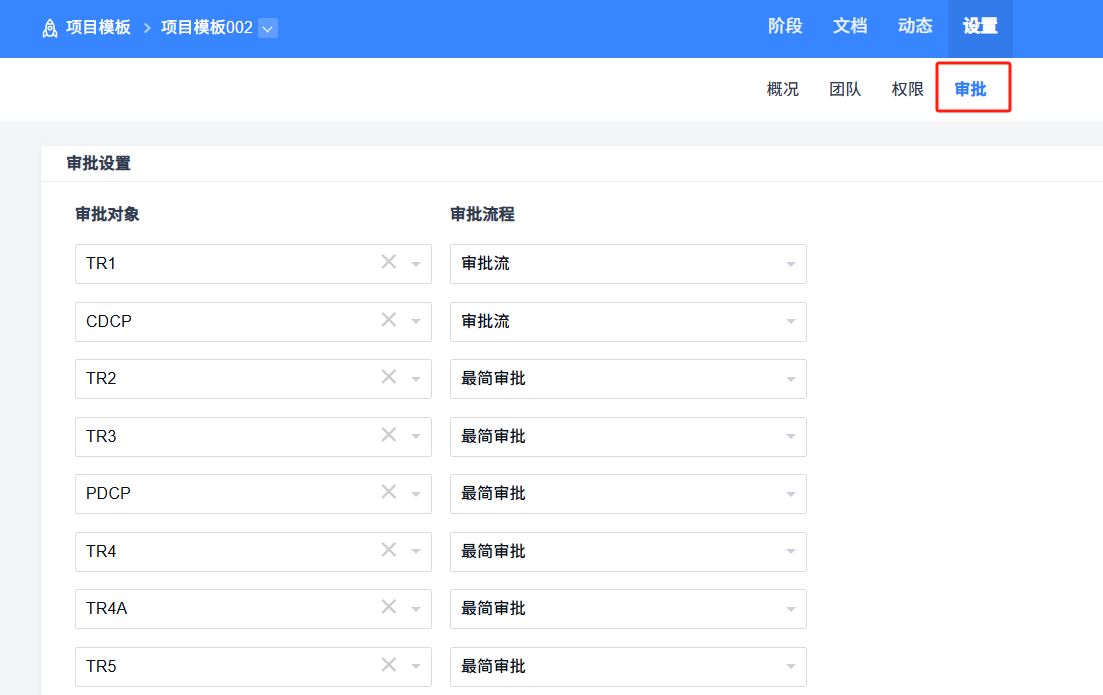Clear the TR5 approval object selection
The image size is (1103, 695).
(x=389, y=665)
